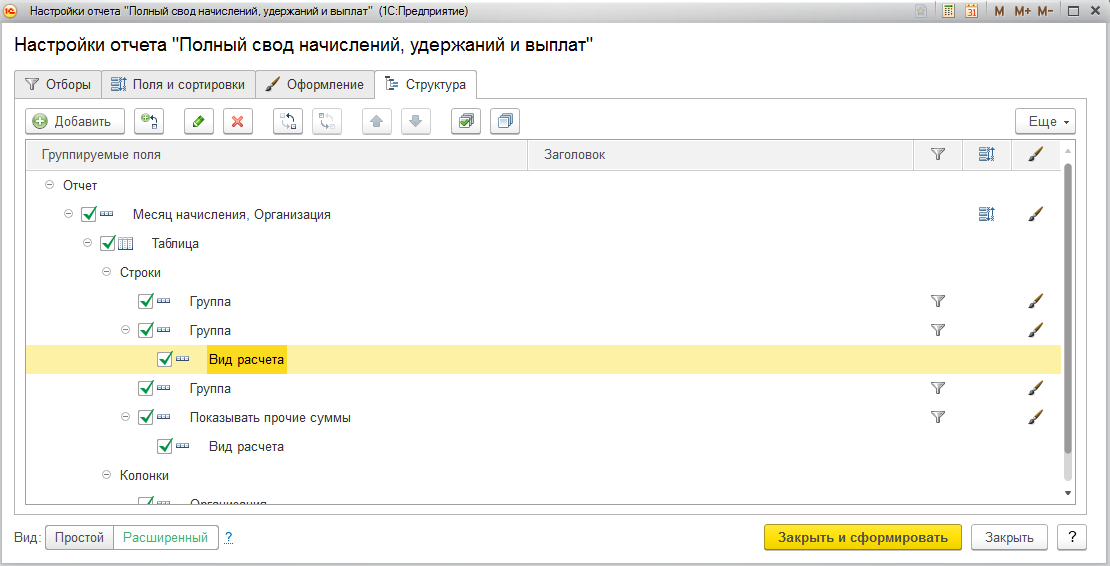Collapse the Отчет root node

[50, 185]
